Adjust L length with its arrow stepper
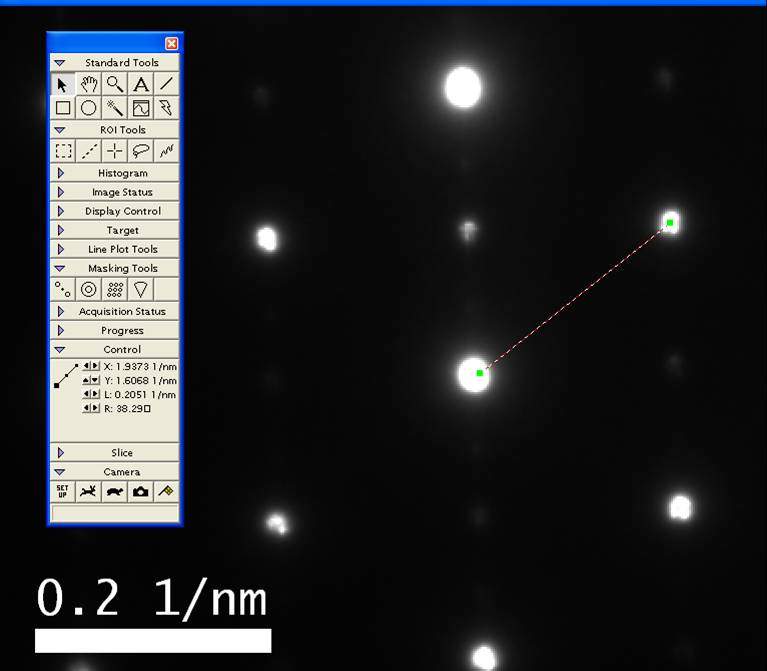The height and width of the screenshot is (671, 767). 91,394
